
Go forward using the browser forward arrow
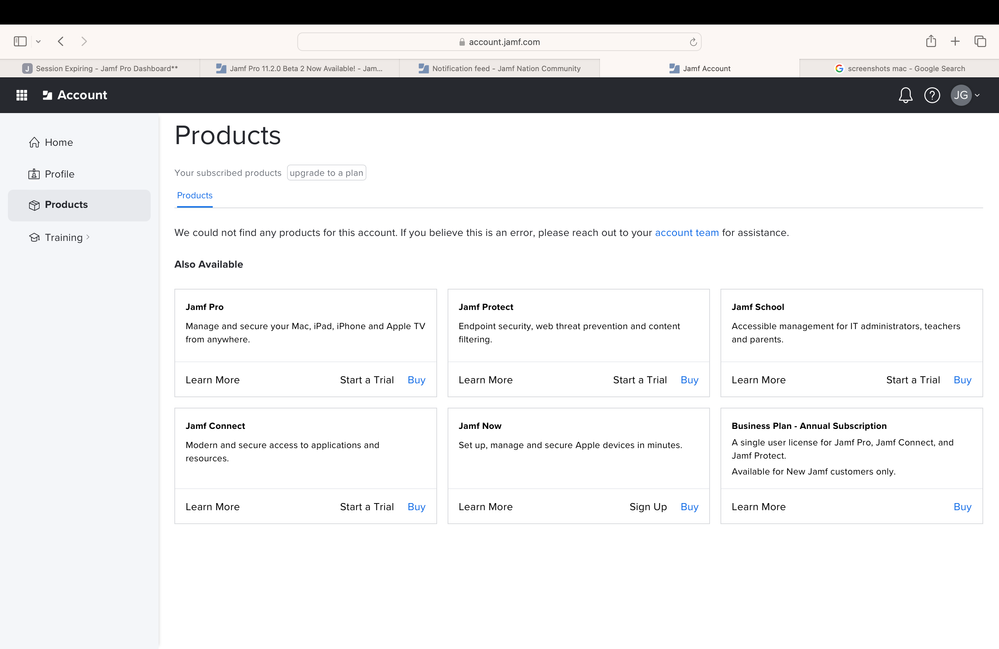[84, 41]
